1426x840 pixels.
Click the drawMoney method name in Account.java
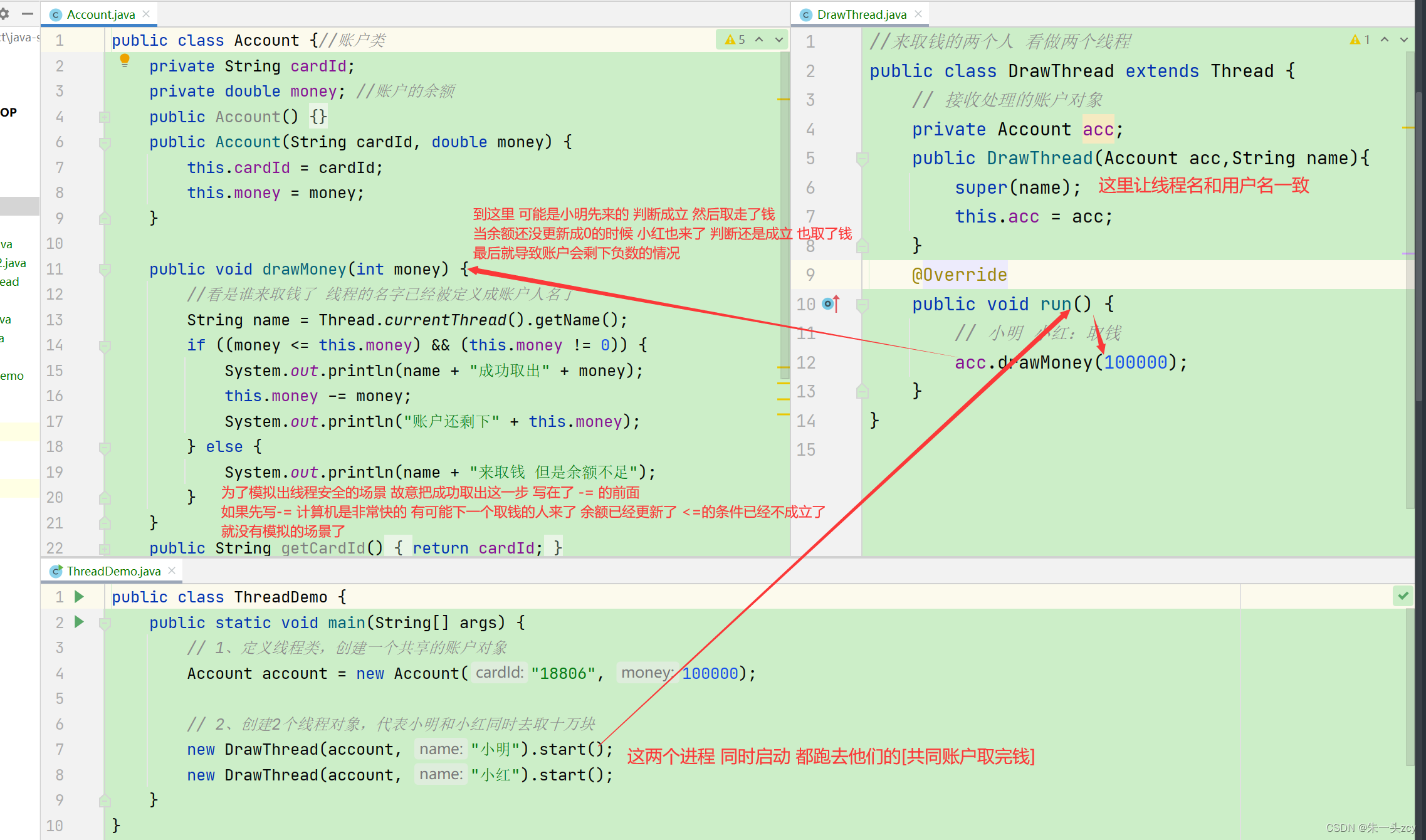(x=304, y=270)
